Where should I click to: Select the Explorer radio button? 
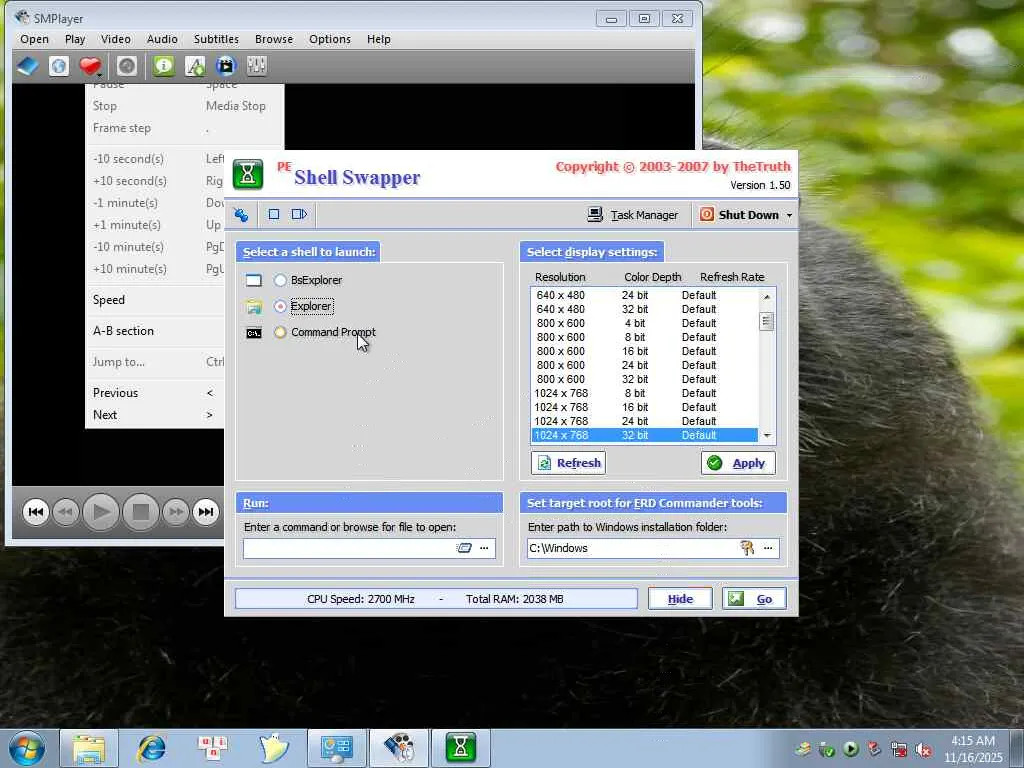280,306
